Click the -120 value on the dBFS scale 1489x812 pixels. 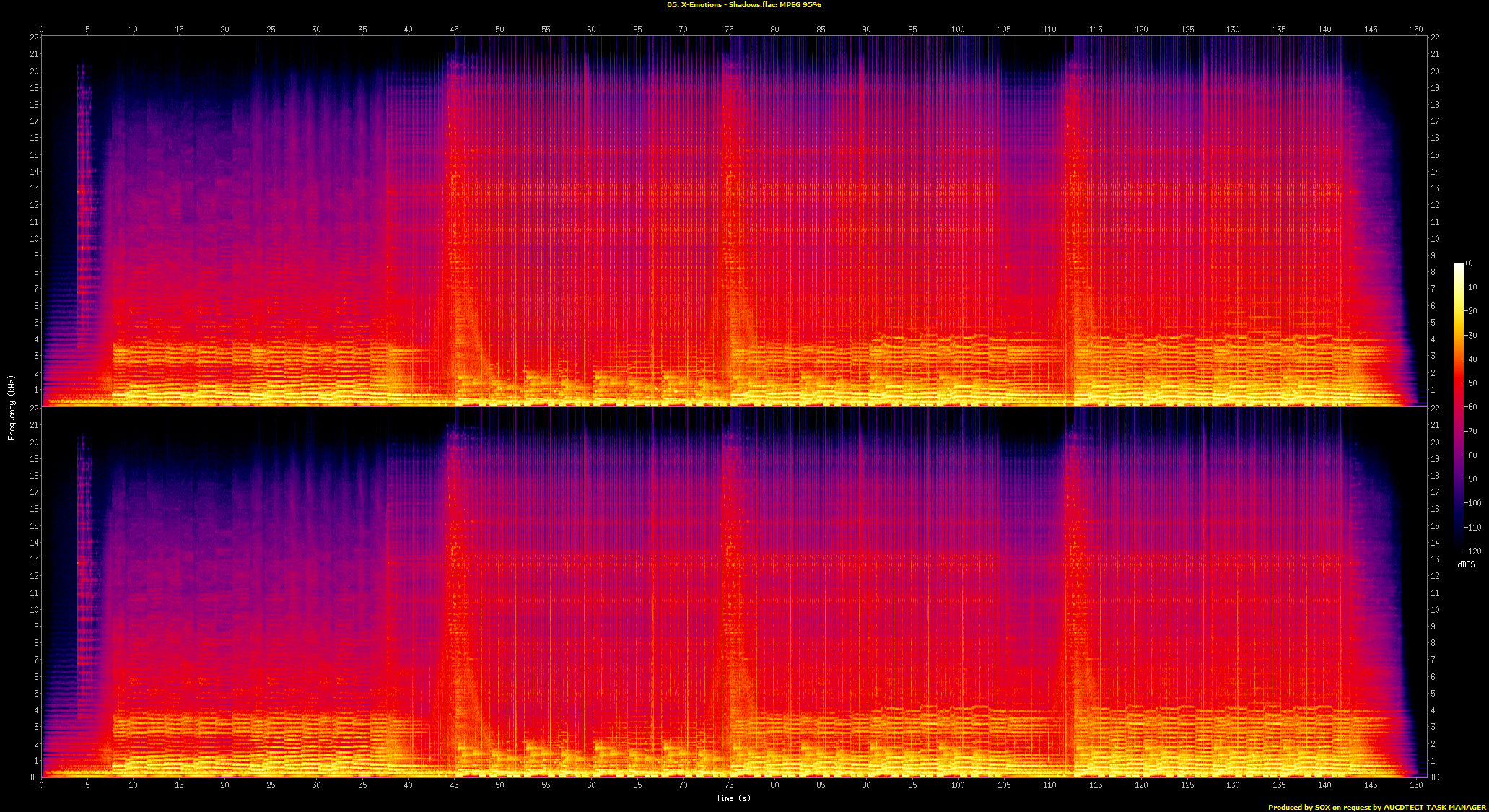tap(1473, 551)
